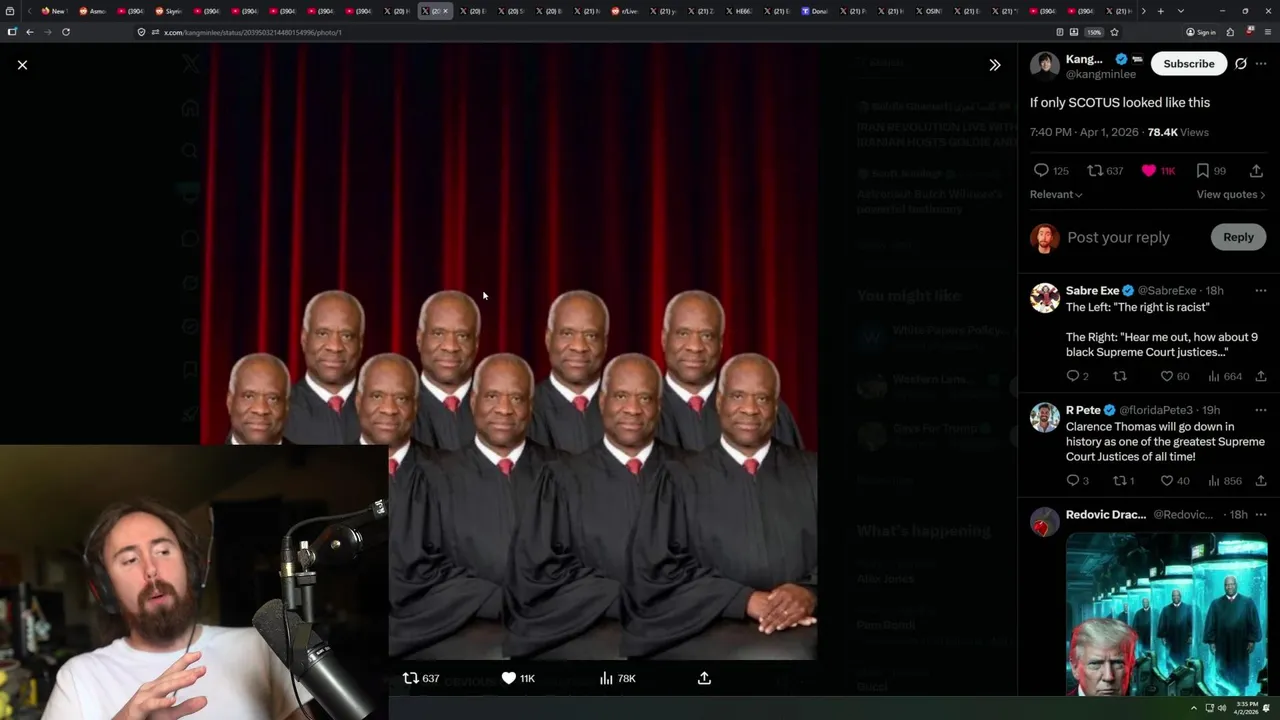
Task: Like via heart below photo showing 11K
Action: click(x=508, y=678)
